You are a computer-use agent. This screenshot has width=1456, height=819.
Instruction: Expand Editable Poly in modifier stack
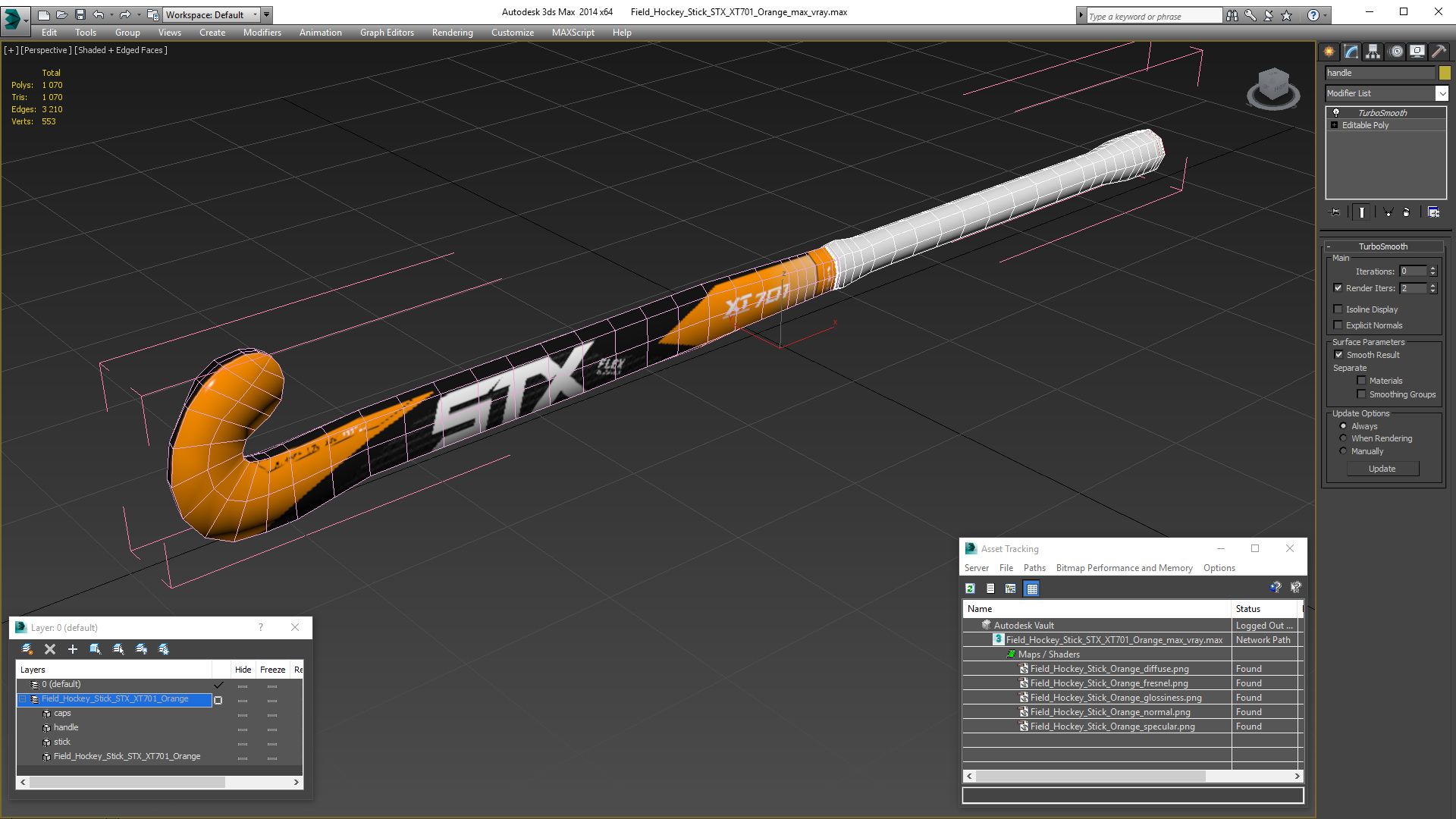click(1335, 125)
